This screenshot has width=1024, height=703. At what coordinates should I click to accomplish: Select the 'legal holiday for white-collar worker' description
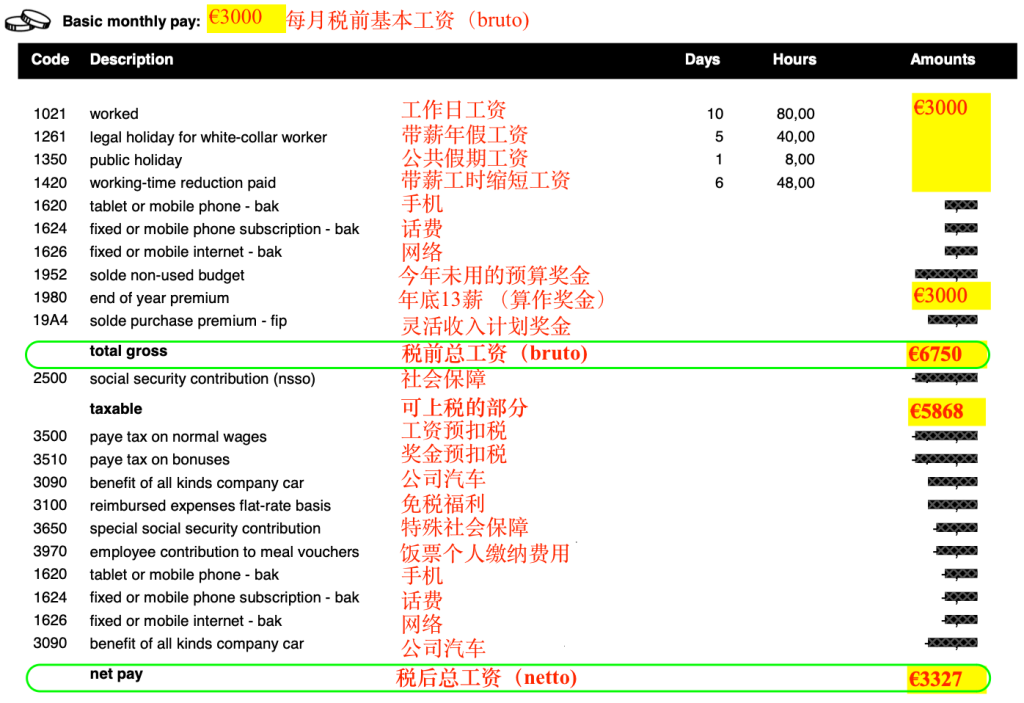(x=208, y=137)
